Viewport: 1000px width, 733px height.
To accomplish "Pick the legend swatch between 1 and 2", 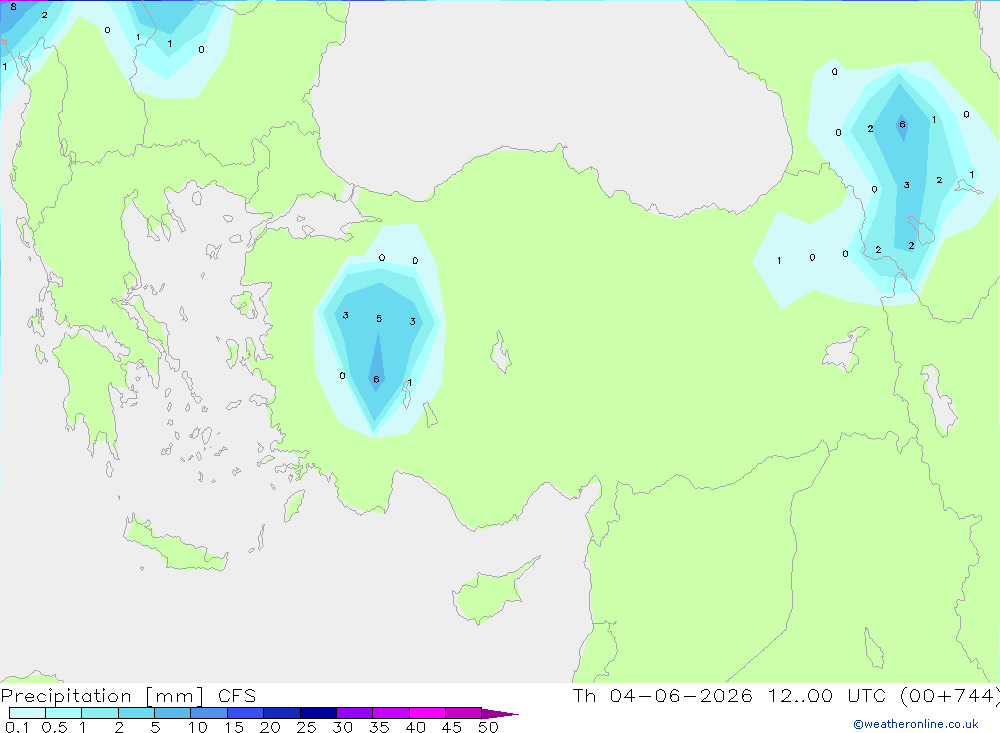I will coord(100,713).
